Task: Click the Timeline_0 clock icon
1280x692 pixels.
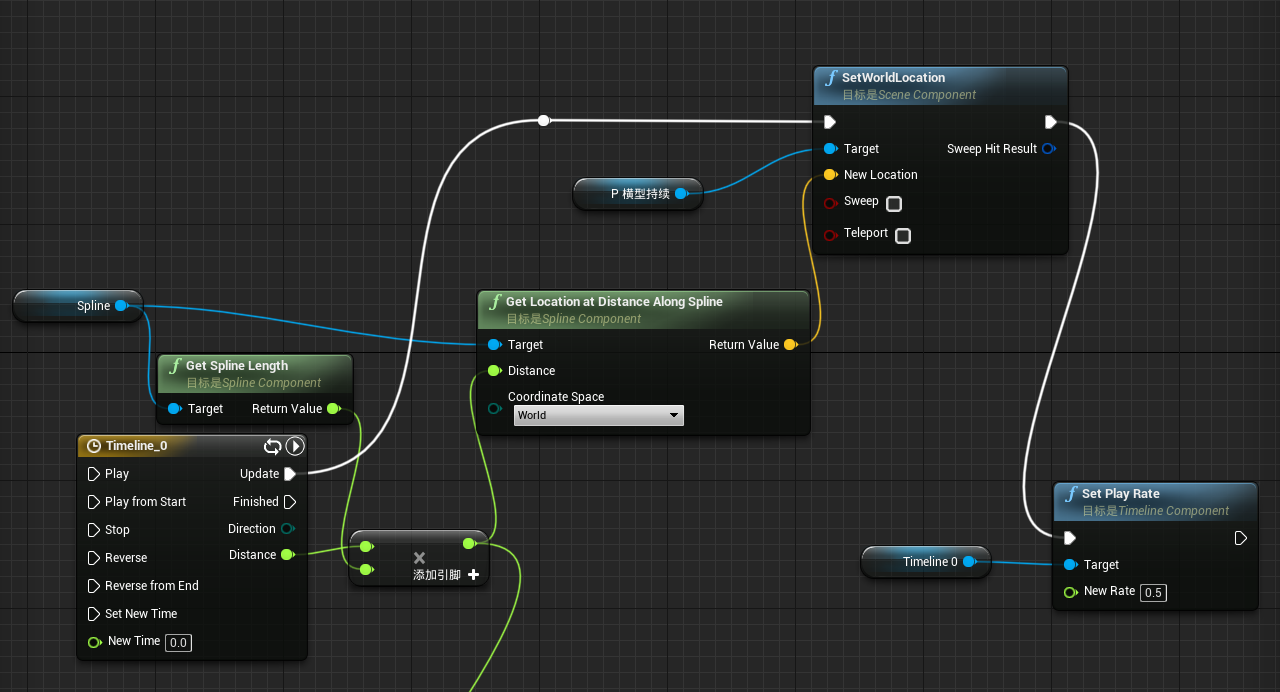Action: coord(94,446)
